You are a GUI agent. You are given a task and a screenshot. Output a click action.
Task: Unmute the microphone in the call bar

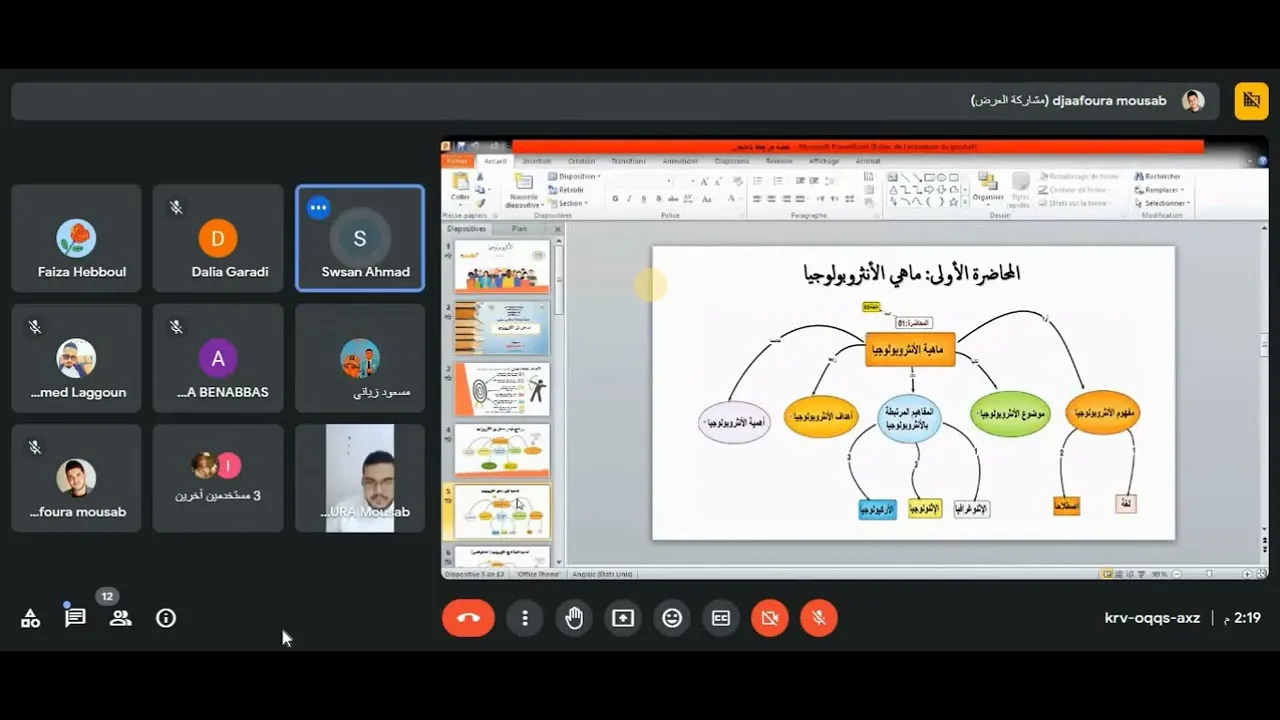[x=818, y=618]
